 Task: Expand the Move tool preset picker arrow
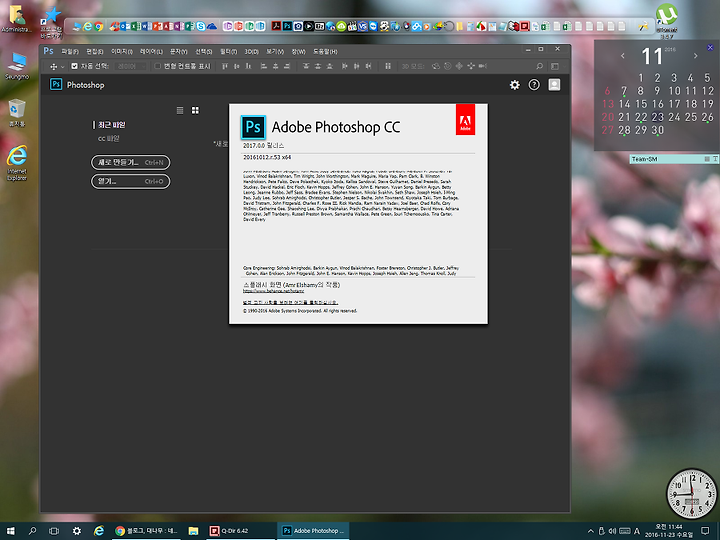coord(63,67)
